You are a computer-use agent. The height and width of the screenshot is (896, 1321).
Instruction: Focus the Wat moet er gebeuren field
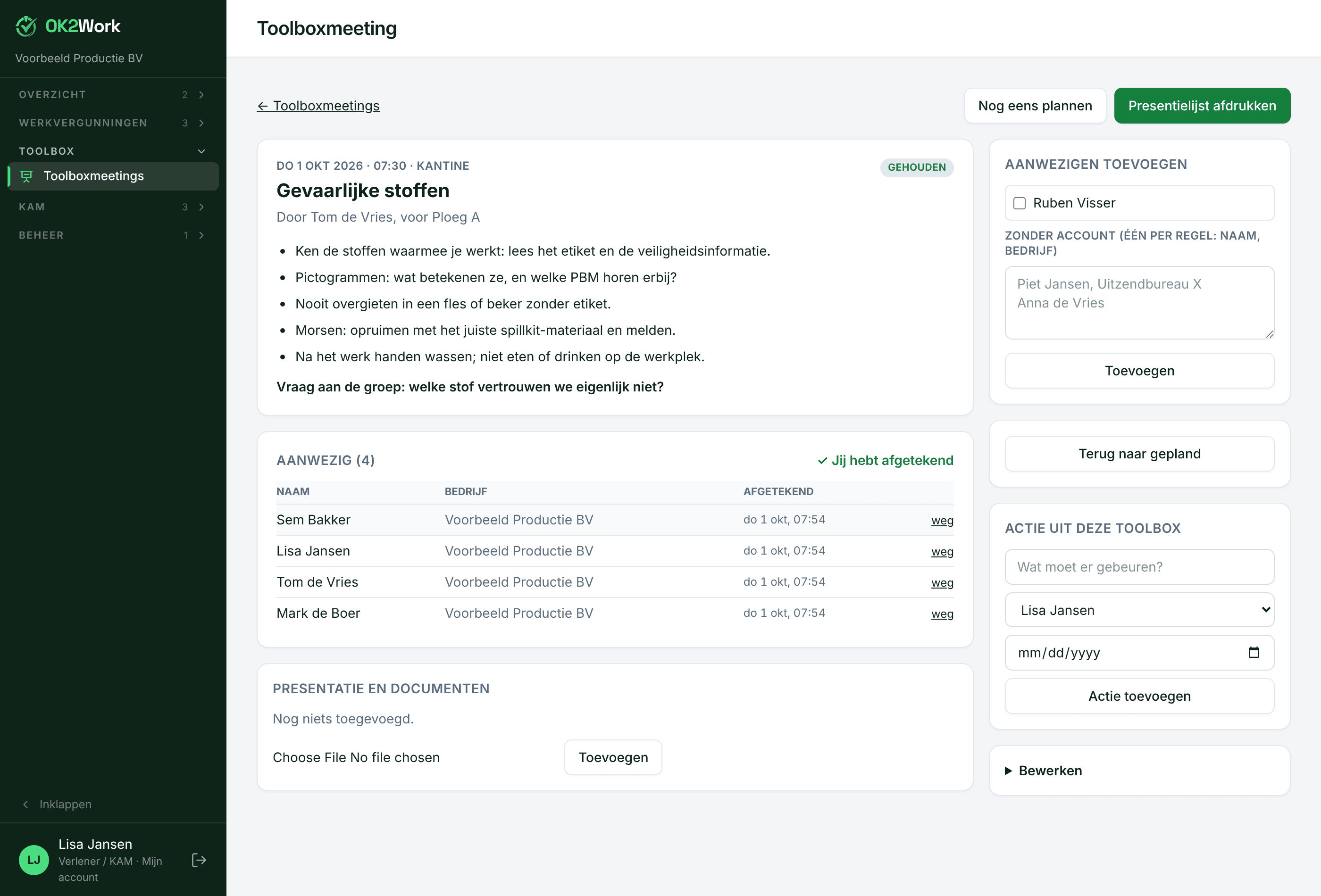tap(1139, 567)
